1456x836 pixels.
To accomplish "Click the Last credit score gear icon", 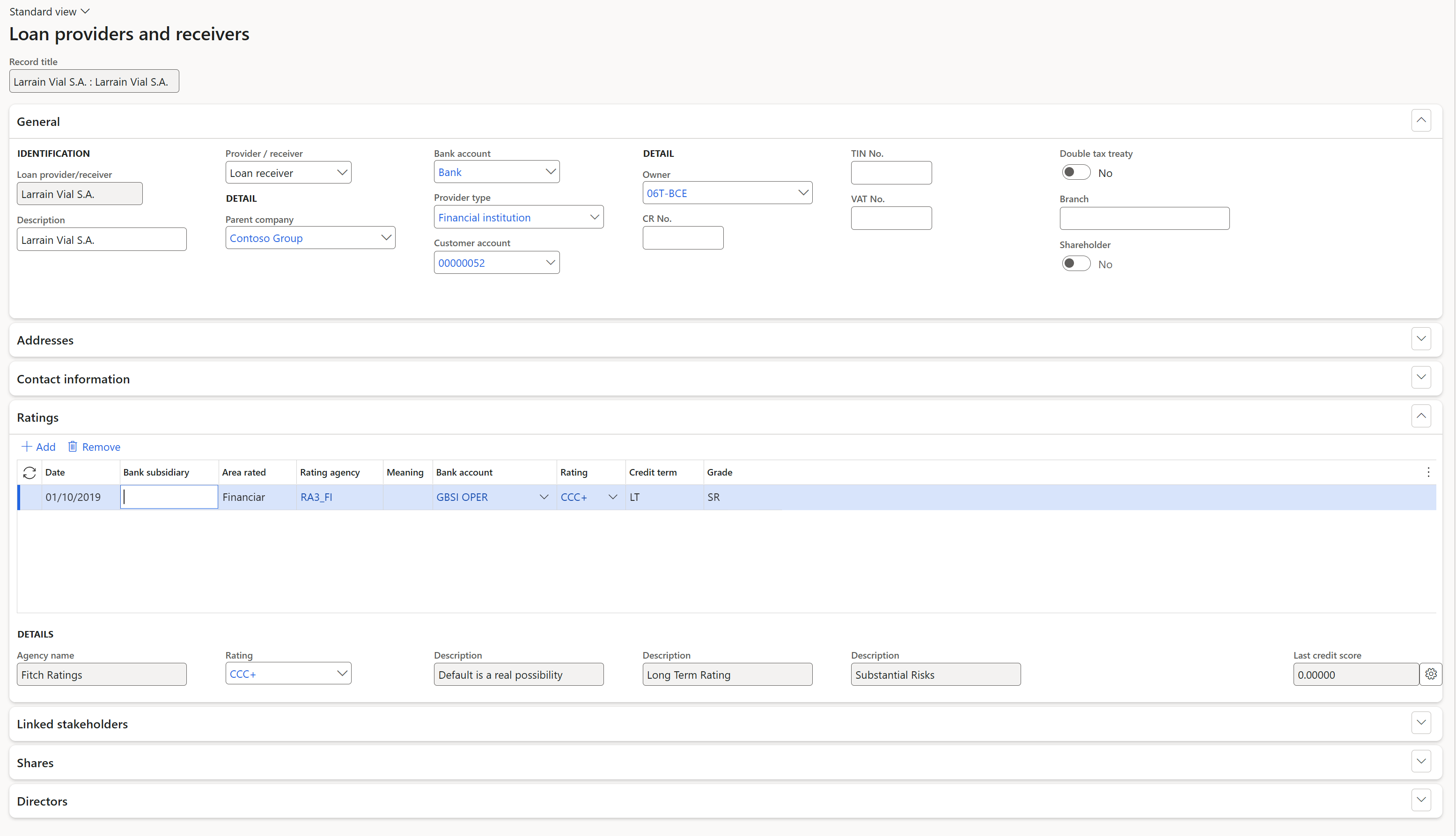I will click(1431, 674).
